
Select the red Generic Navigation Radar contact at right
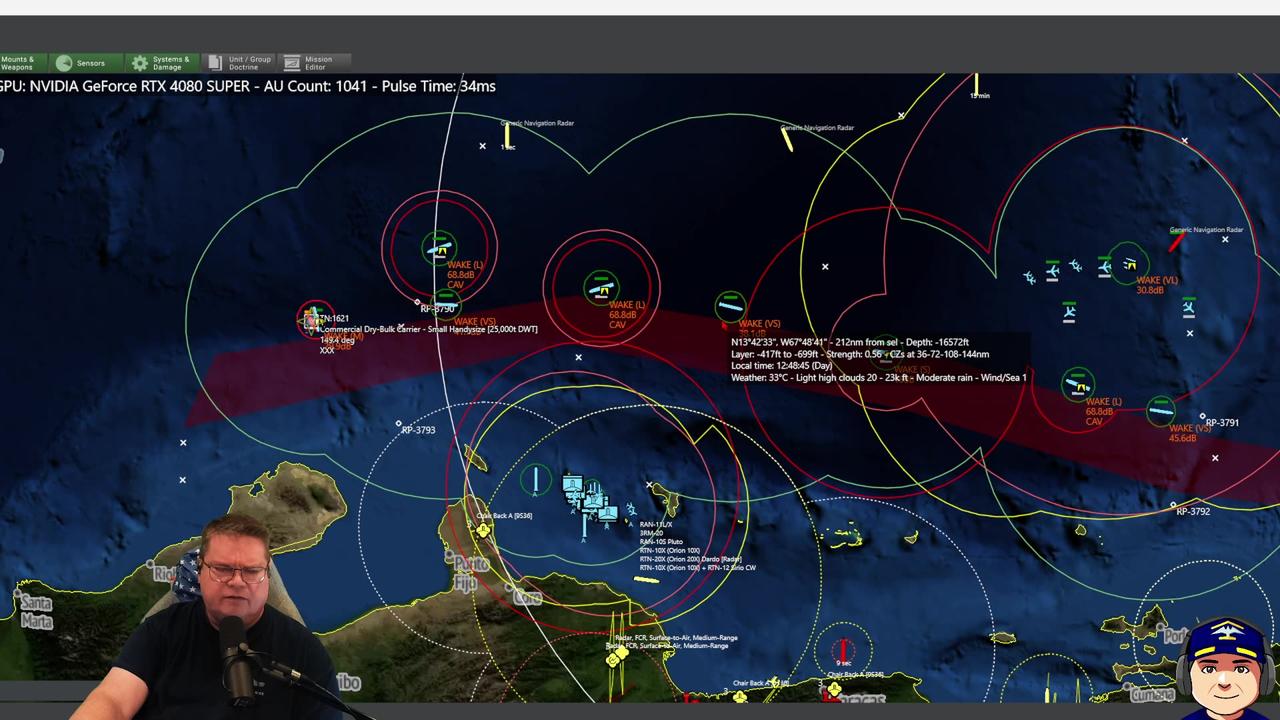[1177, 240]
